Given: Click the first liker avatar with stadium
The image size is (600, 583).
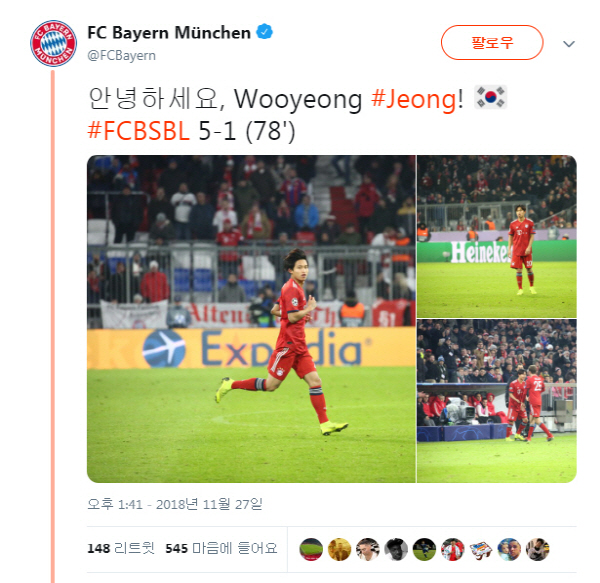Looking at the screenshot, I should tap(311, 549).
